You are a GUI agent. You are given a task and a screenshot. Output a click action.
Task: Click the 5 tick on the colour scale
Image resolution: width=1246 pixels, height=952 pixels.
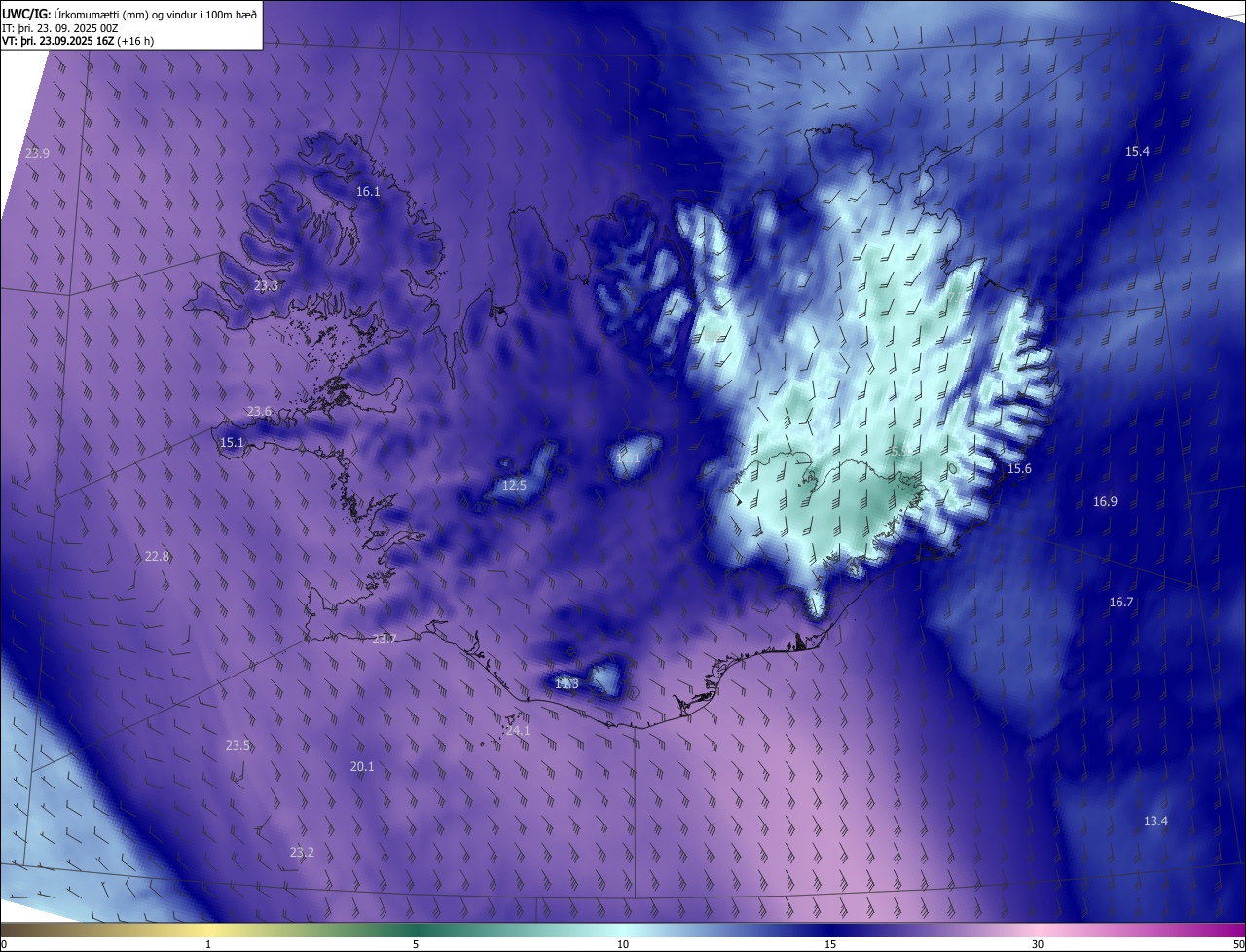[416, 944]
